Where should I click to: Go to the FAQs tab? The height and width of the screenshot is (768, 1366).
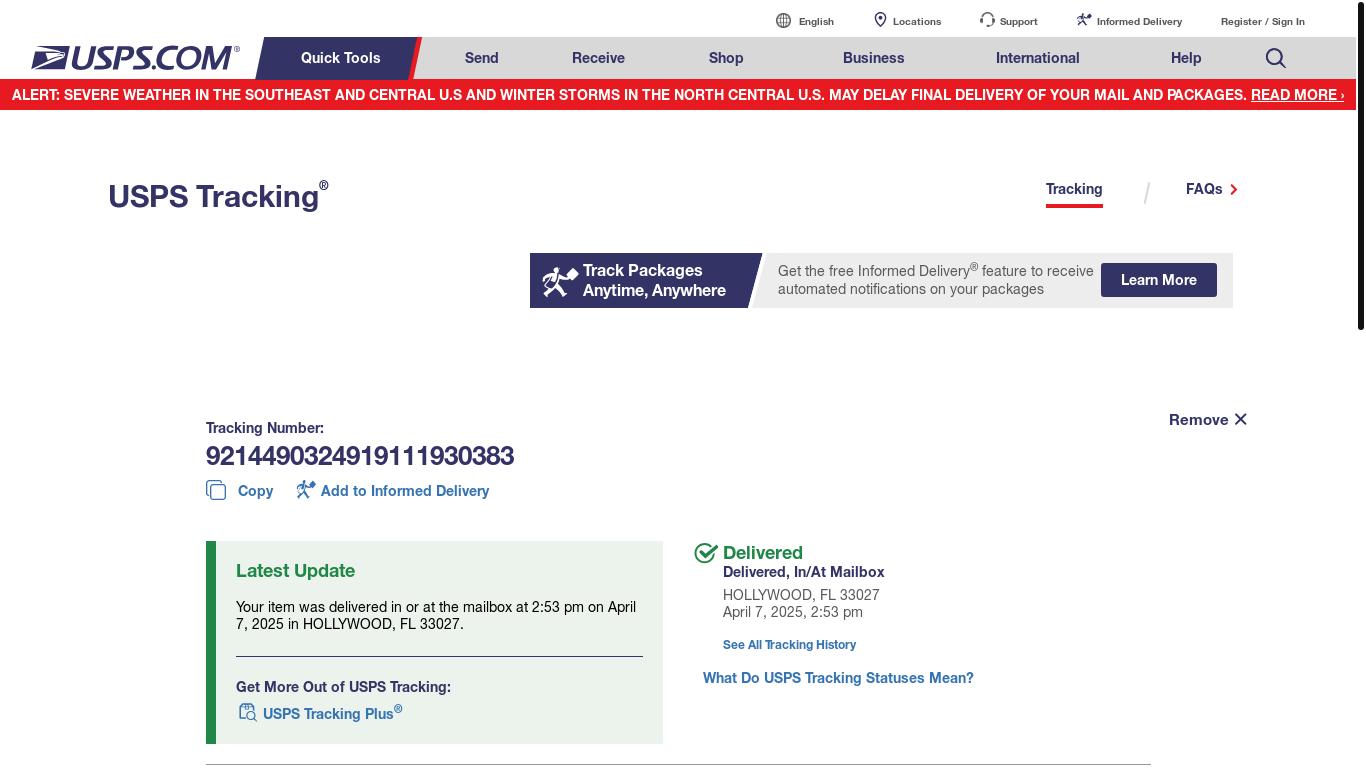click(1204, 189)
